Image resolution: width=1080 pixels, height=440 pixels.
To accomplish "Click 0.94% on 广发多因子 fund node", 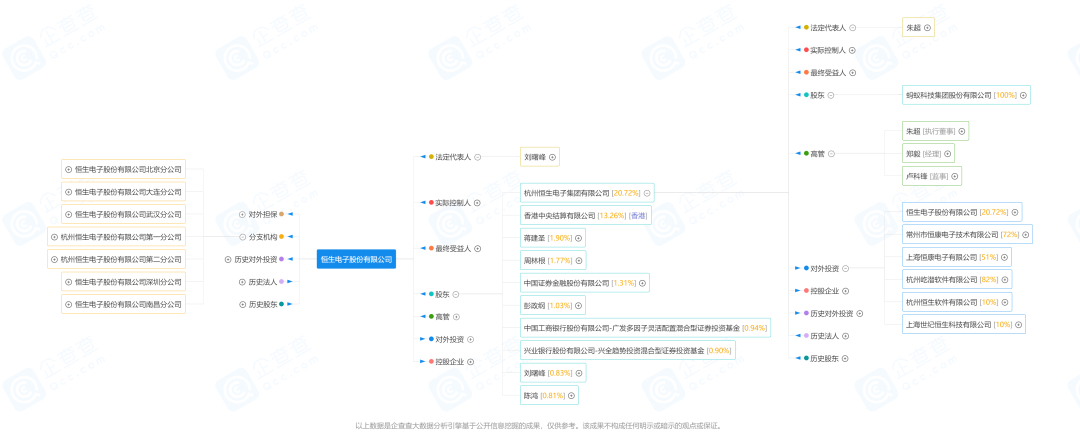I will (x=755, y=328).
